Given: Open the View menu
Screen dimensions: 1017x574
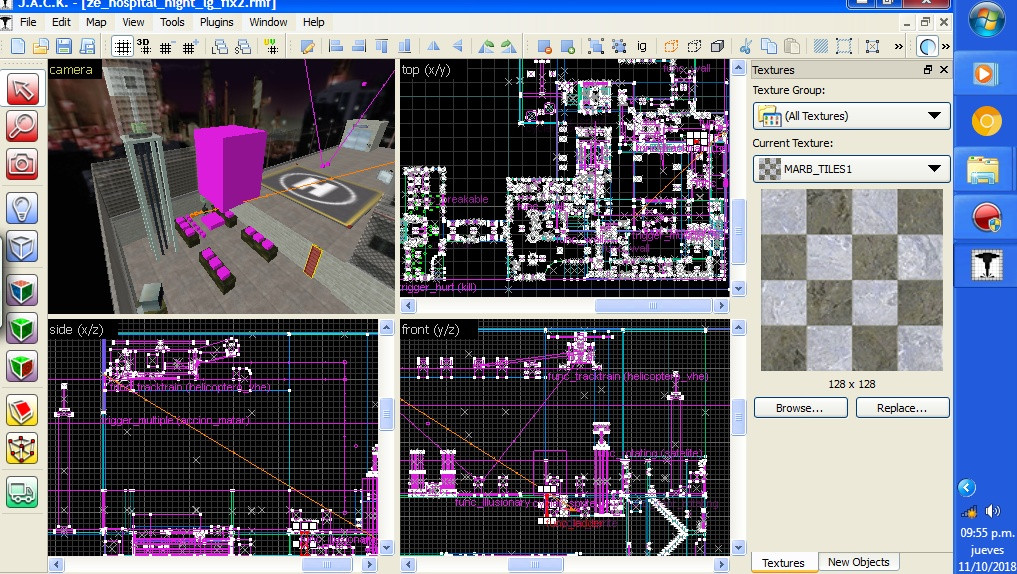Looking at the screenshot, I should click(133, 22).
